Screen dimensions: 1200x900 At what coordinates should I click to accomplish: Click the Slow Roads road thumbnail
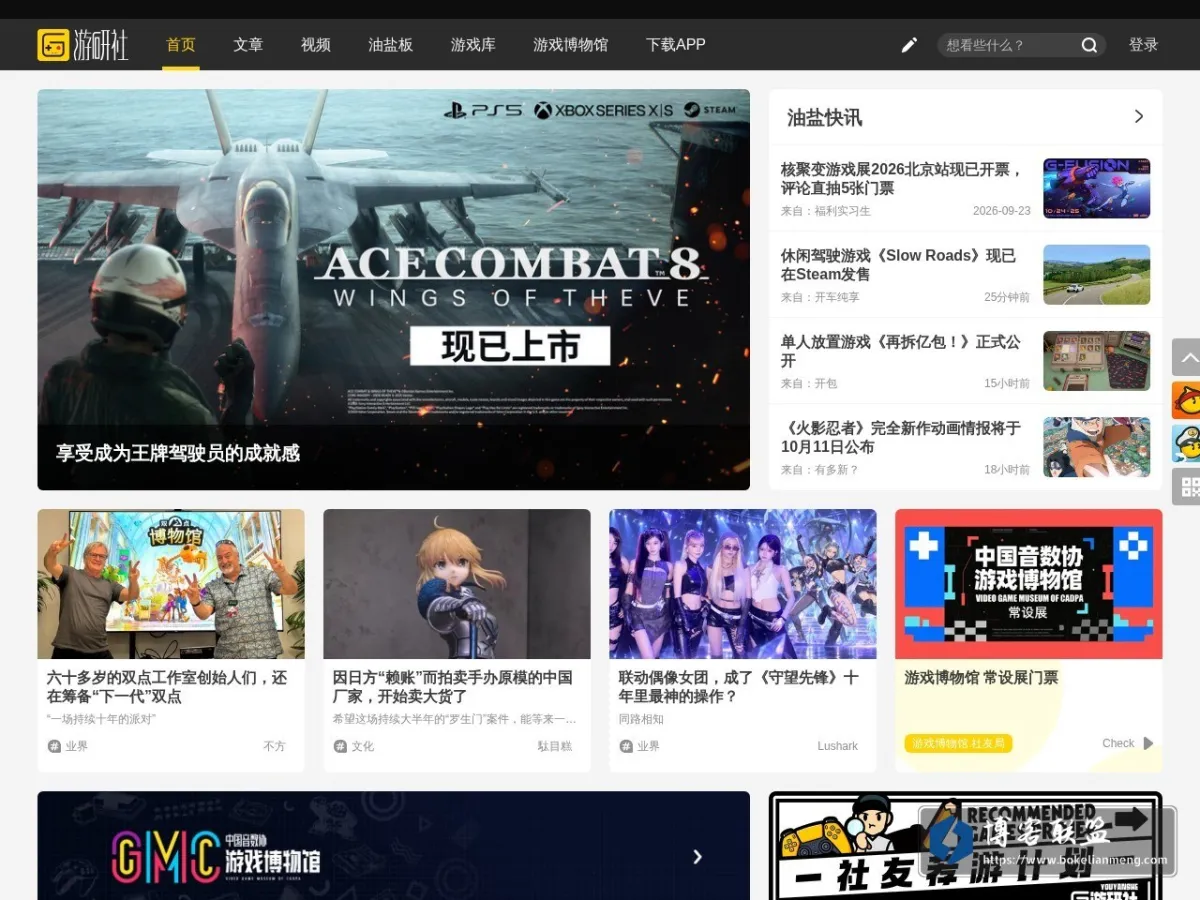click(x=1096, y=274)
